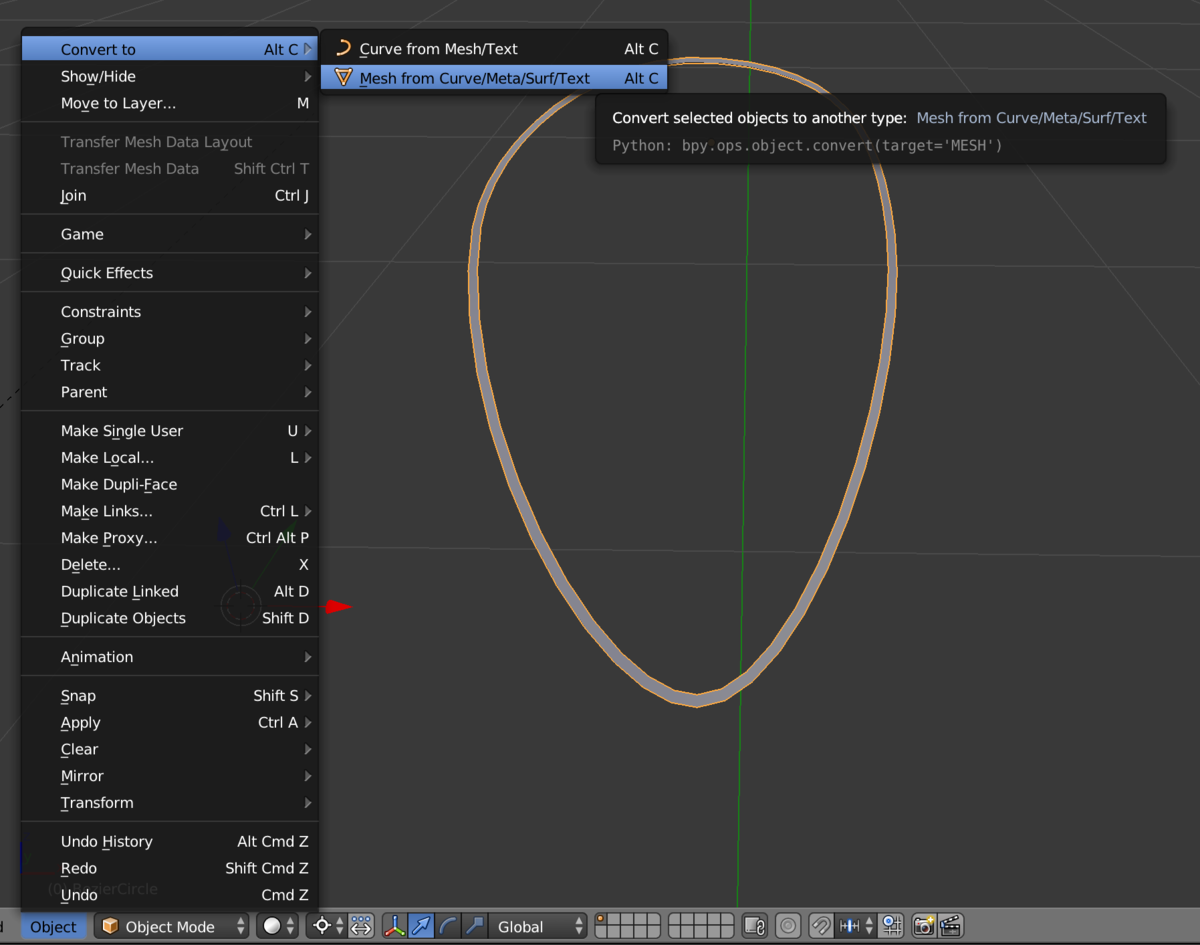
Task: Click Join in the Object menu
Action: pos(170,196)
